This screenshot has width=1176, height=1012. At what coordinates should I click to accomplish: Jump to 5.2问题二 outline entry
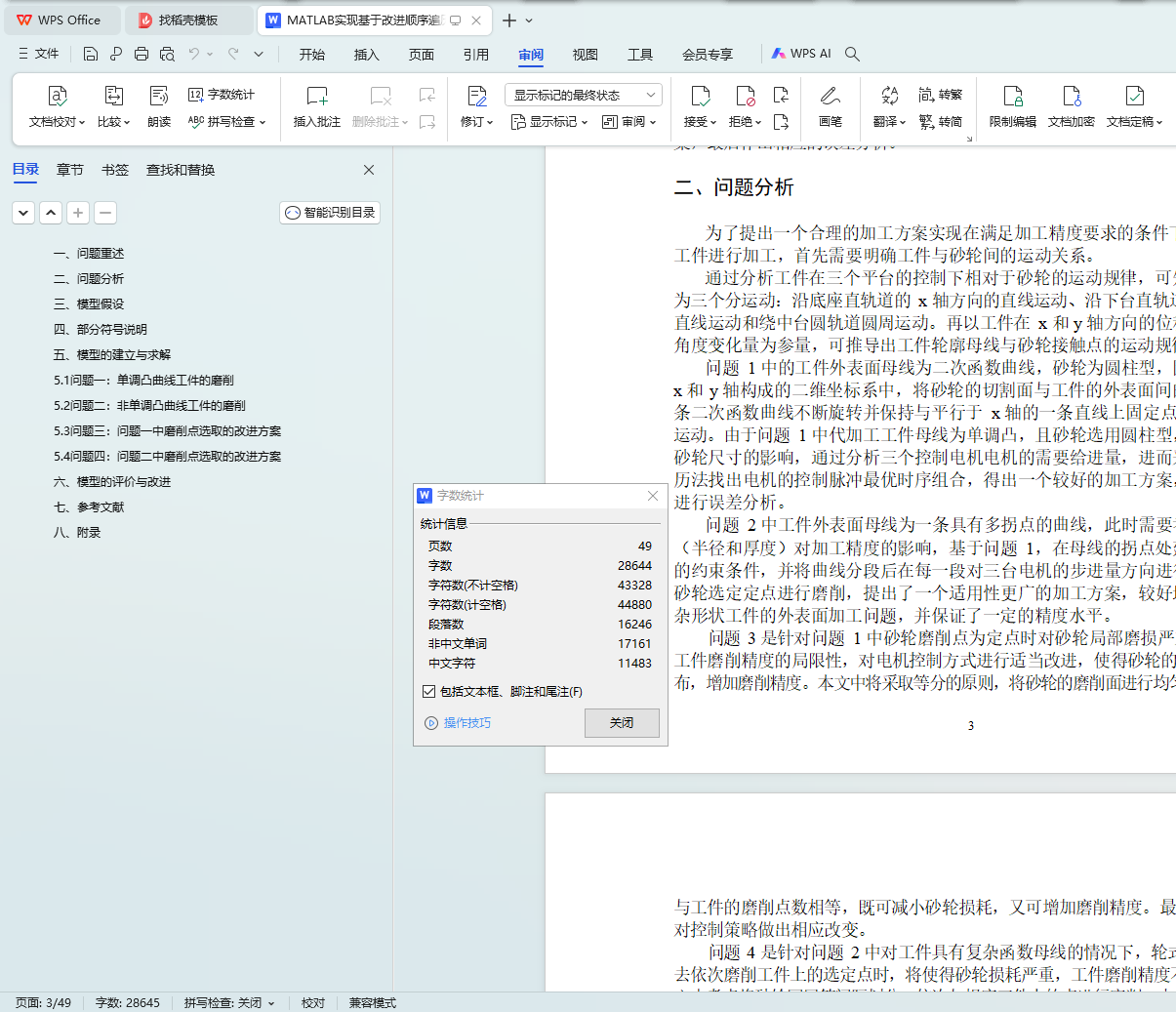pyautogui.click(x=149, y=406)
